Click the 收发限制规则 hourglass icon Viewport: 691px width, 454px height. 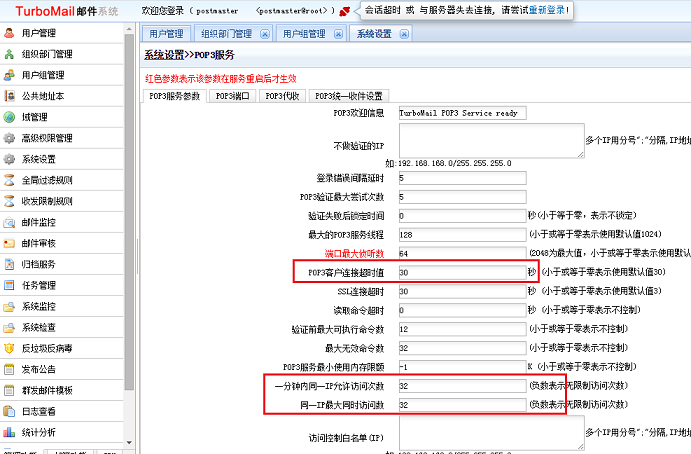[9, 201]
